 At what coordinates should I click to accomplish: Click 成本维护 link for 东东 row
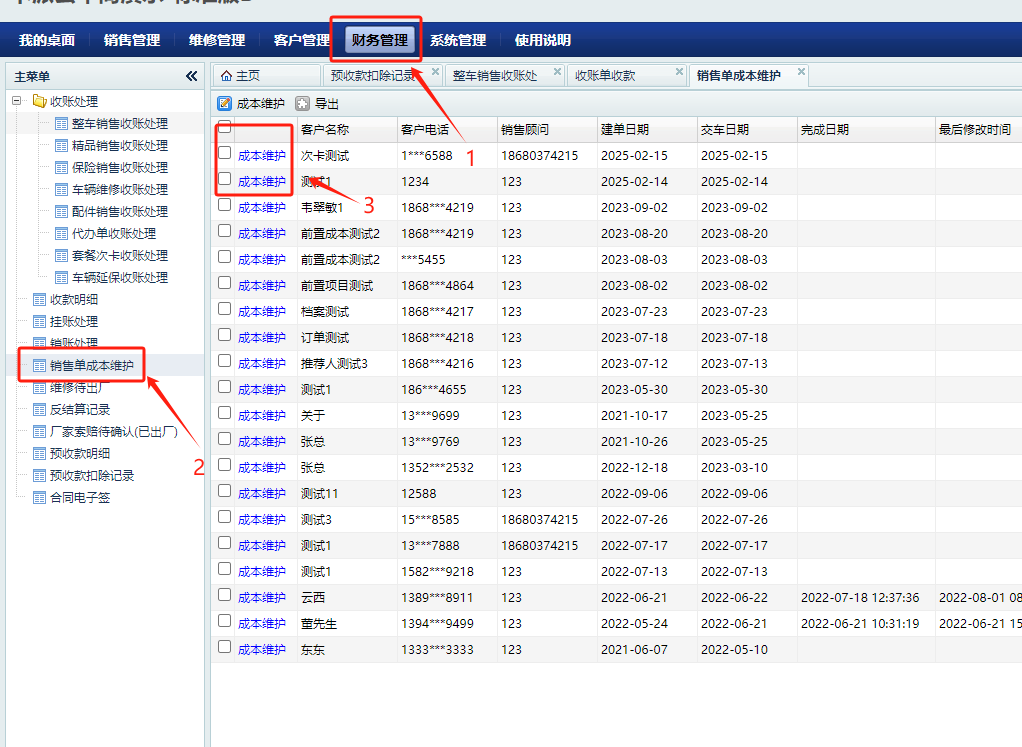click(261, 650)
